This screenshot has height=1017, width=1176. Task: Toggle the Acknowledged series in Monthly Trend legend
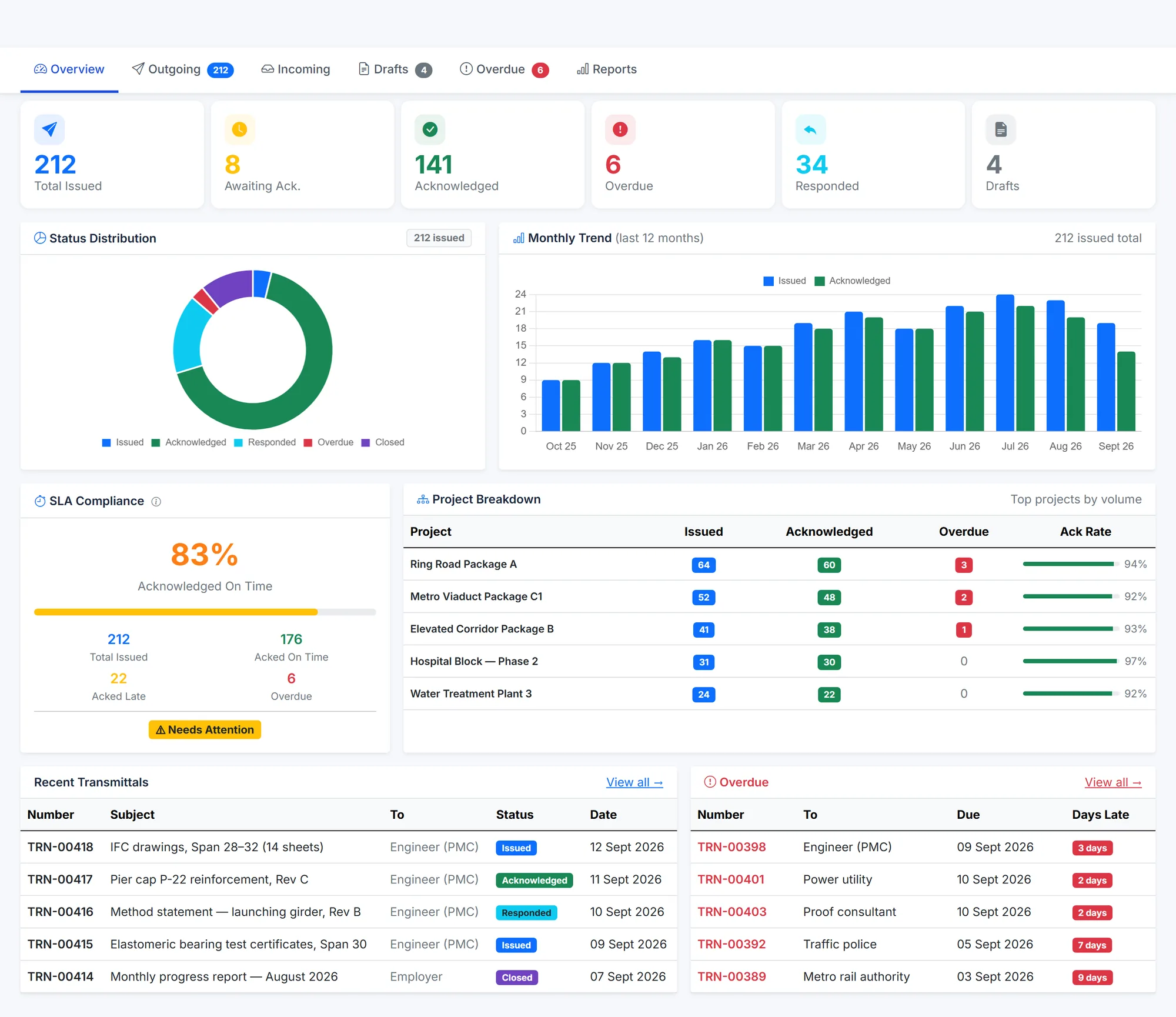tap(852, 281)
